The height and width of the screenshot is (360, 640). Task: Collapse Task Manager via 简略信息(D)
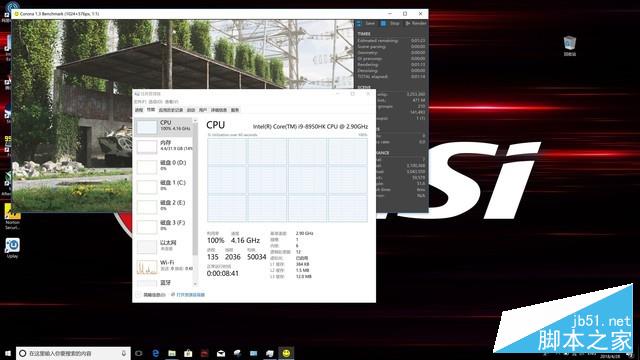click(x=151, y=295)
